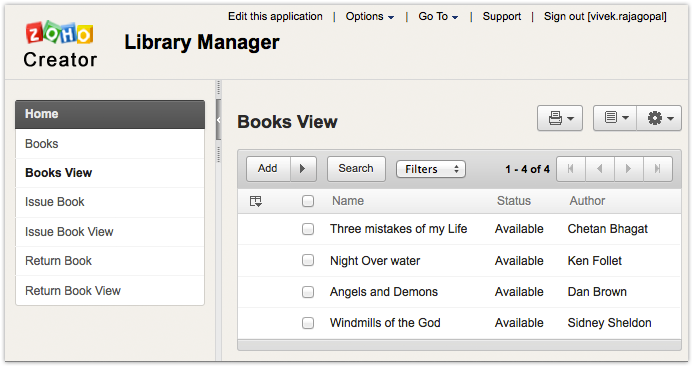
Task: Click the Library Manager title
Action: click(x=202, y=42)
